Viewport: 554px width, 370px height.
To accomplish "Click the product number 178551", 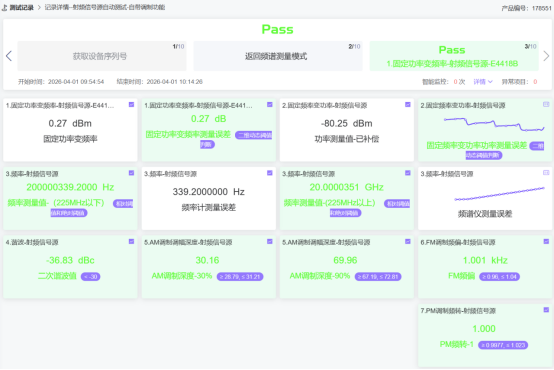I will pyautogui.click(x=542, y=8).
